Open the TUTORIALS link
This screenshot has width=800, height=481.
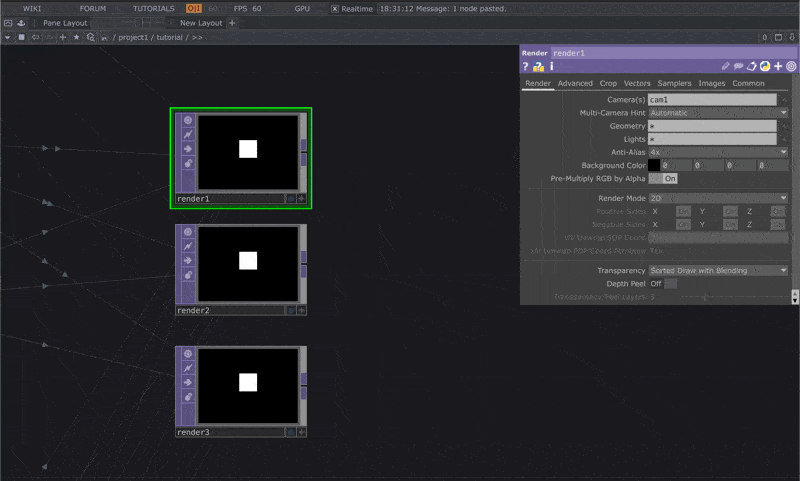pos(154,9)
